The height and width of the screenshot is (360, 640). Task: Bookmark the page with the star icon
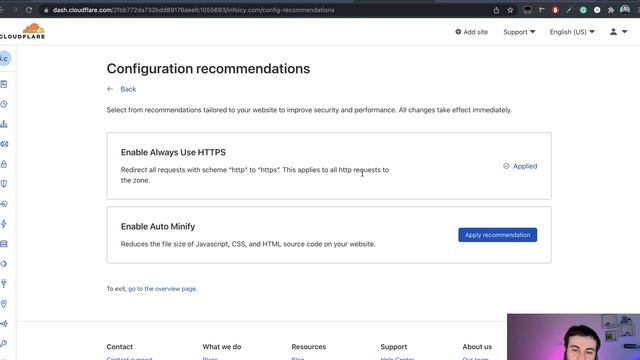510,10
